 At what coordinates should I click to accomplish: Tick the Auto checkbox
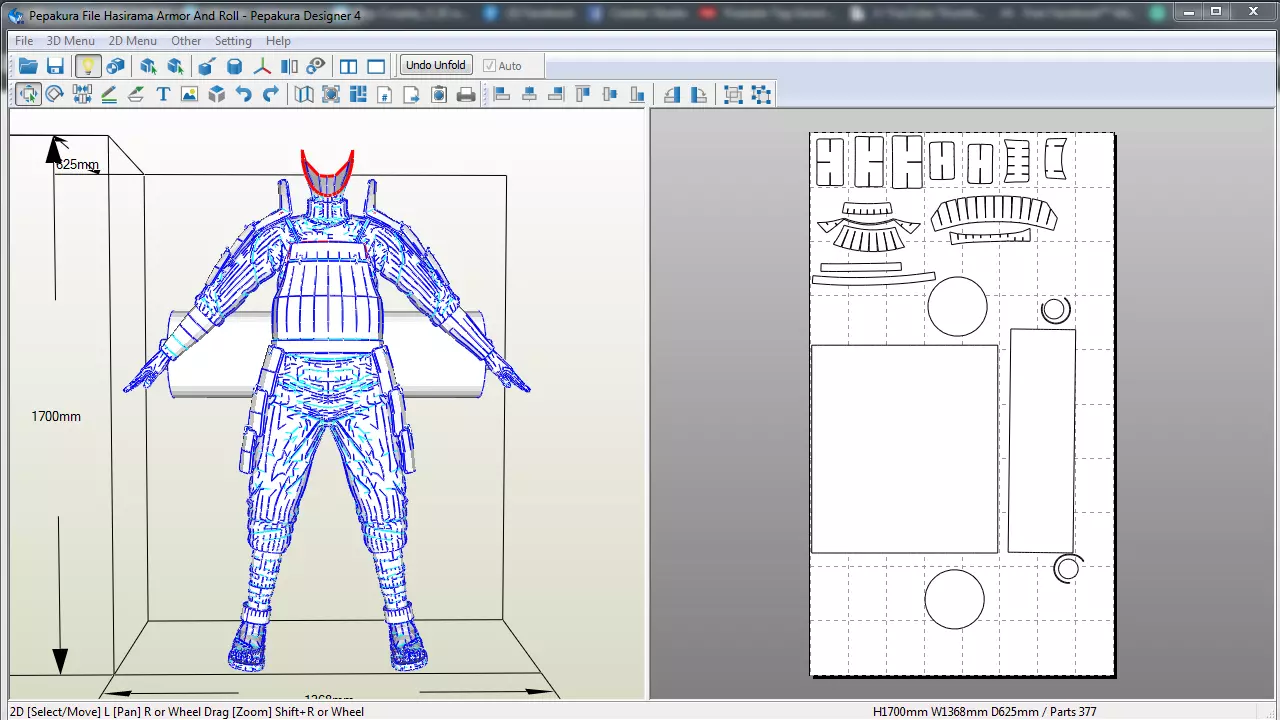(x=490, y=66)
